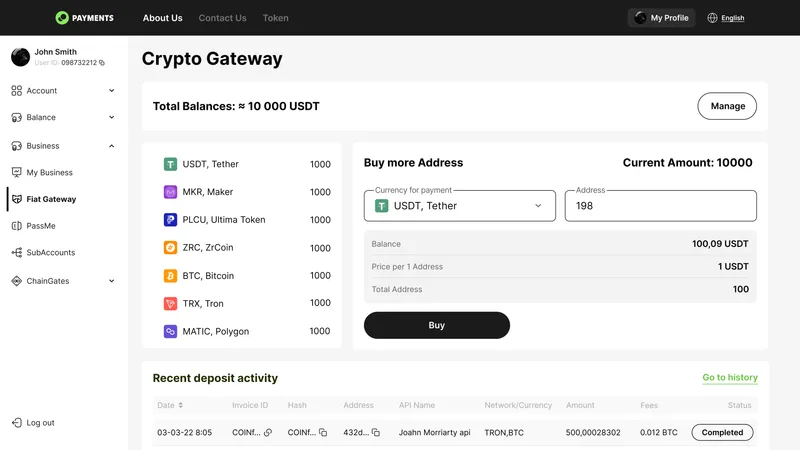The width and height of the screenshot is (800, 450).
Task: Click John Smith's avatar in the sidebar
Action: point(20,57)
